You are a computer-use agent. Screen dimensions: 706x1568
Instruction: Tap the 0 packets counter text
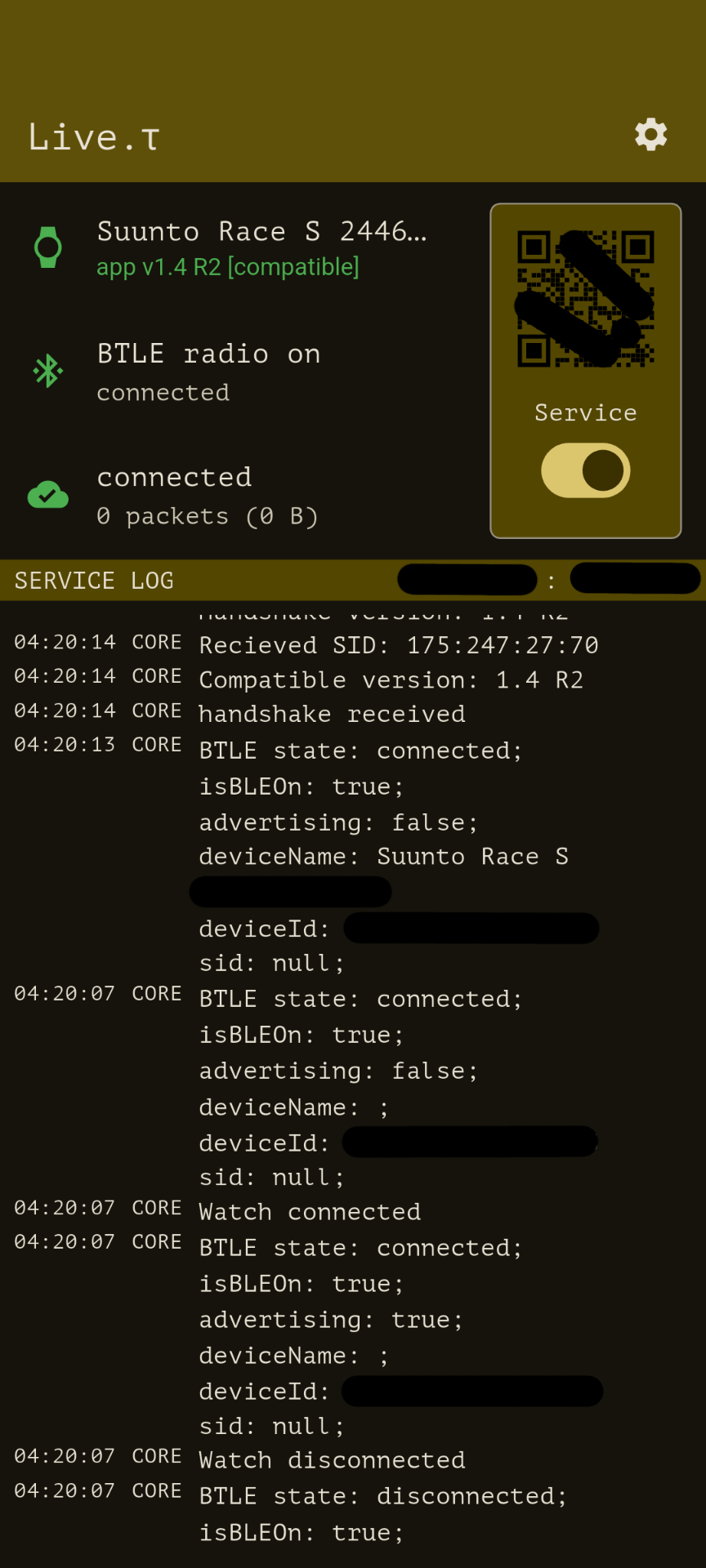click(x=208, y=516)
